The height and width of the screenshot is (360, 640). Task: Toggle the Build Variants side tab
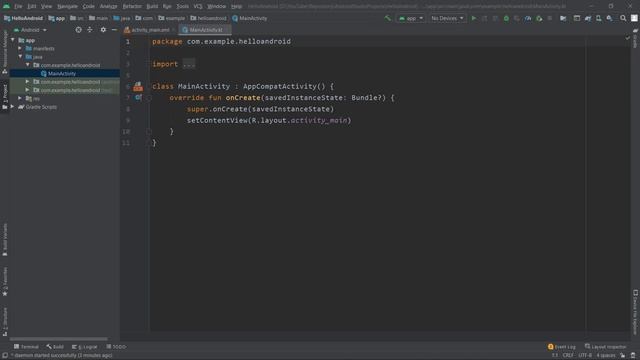coord(5,240)
